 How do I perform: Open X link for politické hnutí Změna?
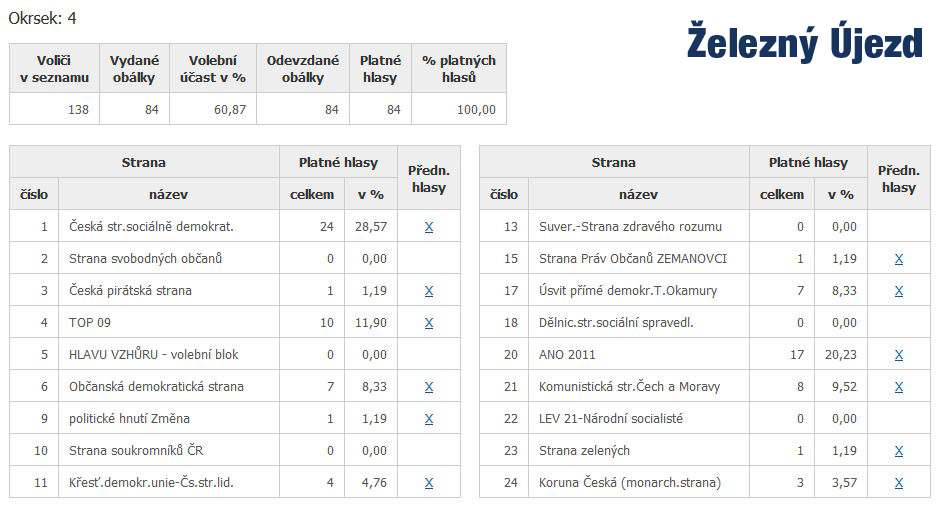428,419
